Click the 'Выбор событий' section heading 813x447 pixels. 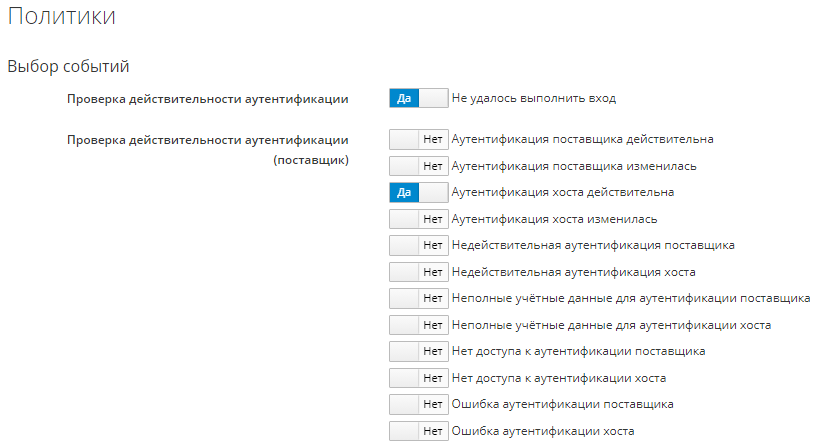pyautogui.click(x=69, y=67)
